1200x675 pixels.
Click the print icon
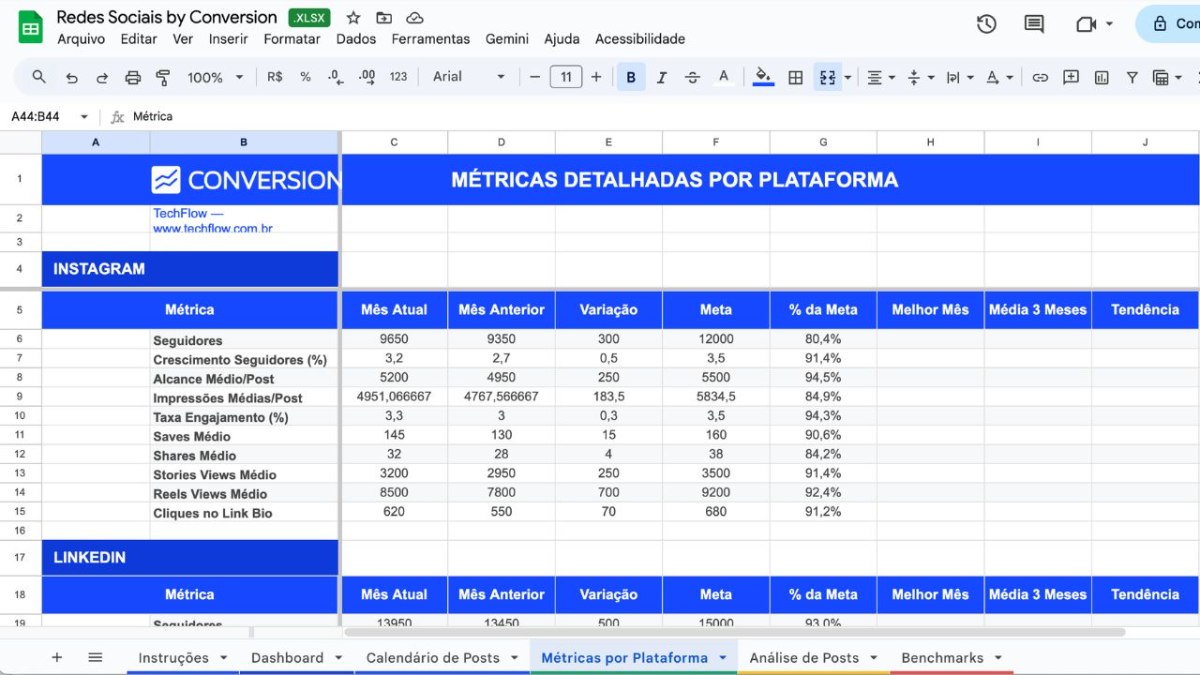(x=133, y=77)
